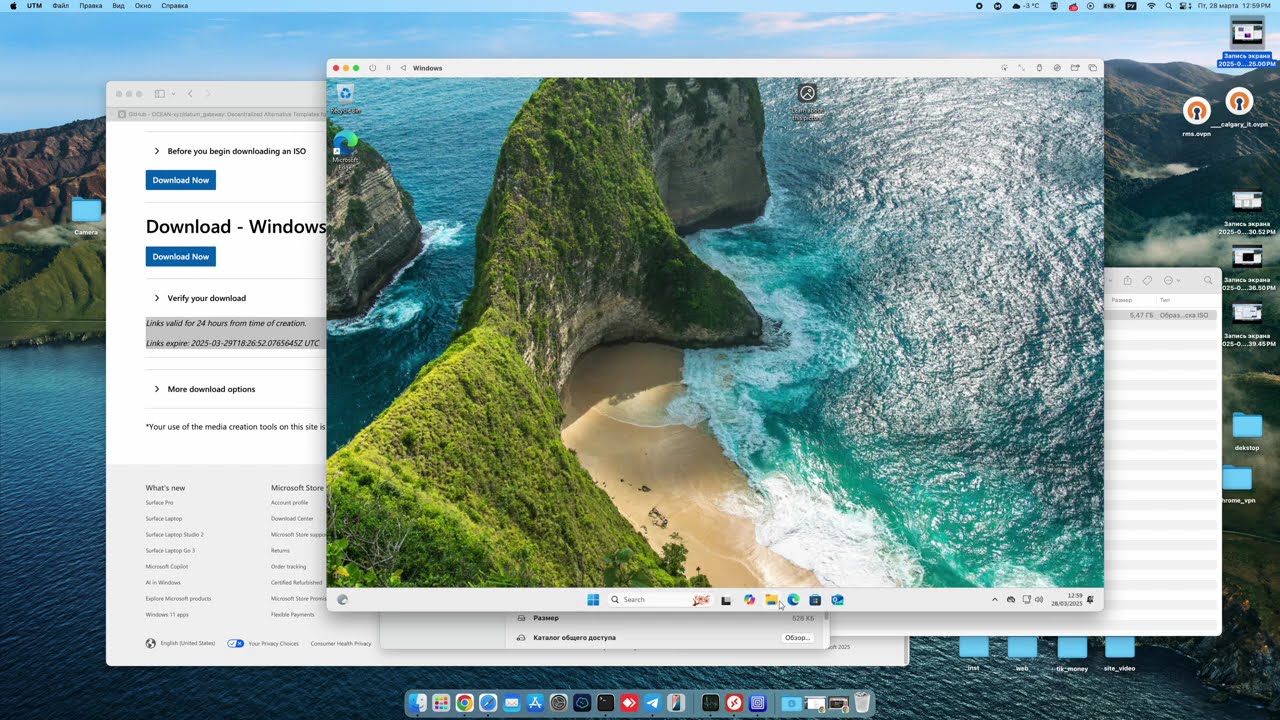Click English (United States) language selector
The width and height of the screenshot is (1280, 720).
pos(181,644)
